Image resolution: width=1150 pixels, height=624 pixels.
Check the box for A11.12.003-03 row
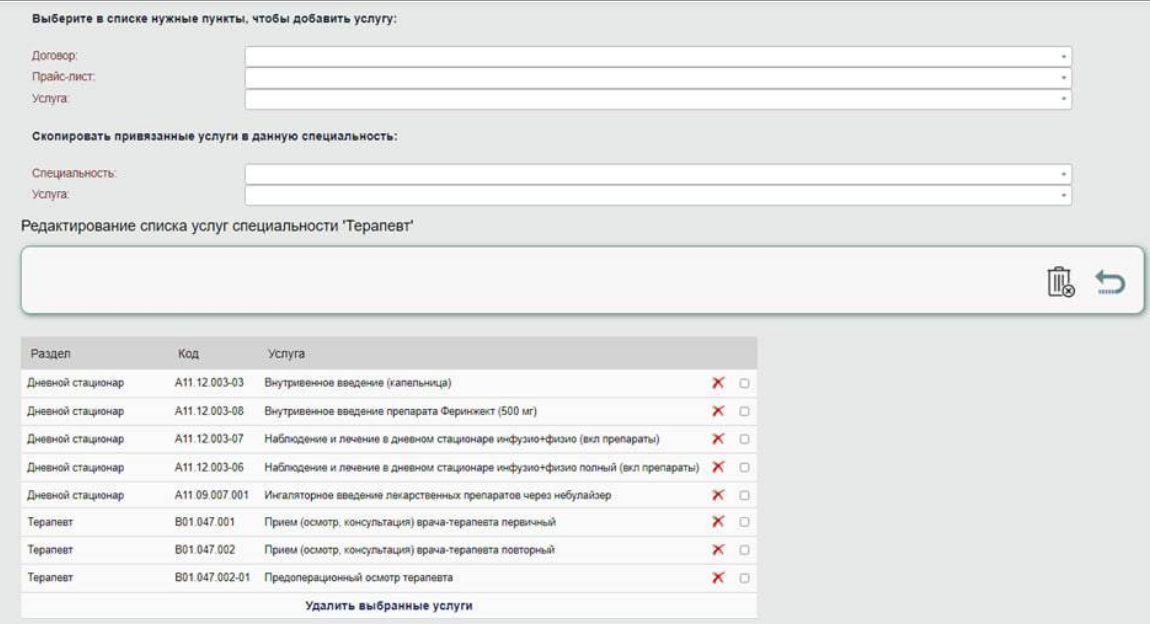click(744, 383)
